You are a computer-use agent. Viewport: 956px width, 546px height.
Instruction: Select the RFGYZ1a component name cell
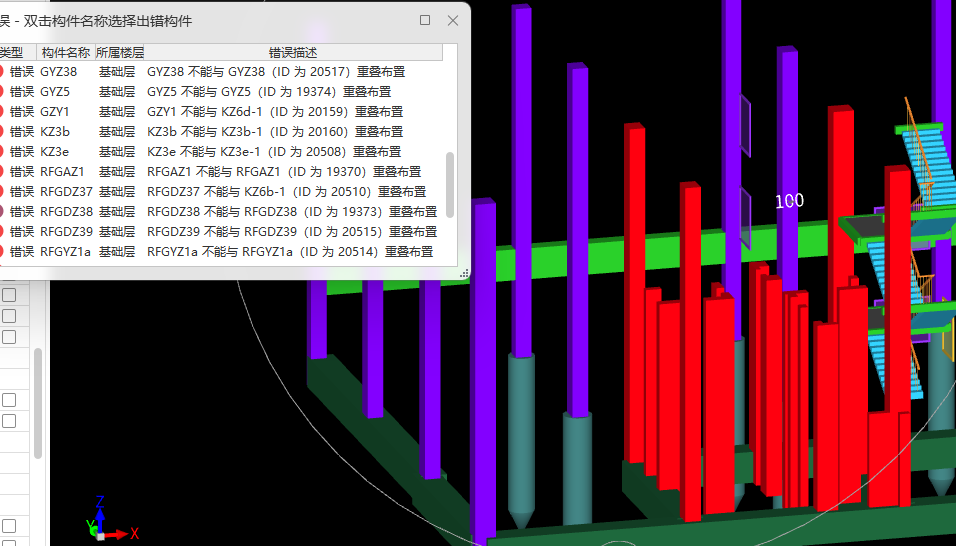65,252
